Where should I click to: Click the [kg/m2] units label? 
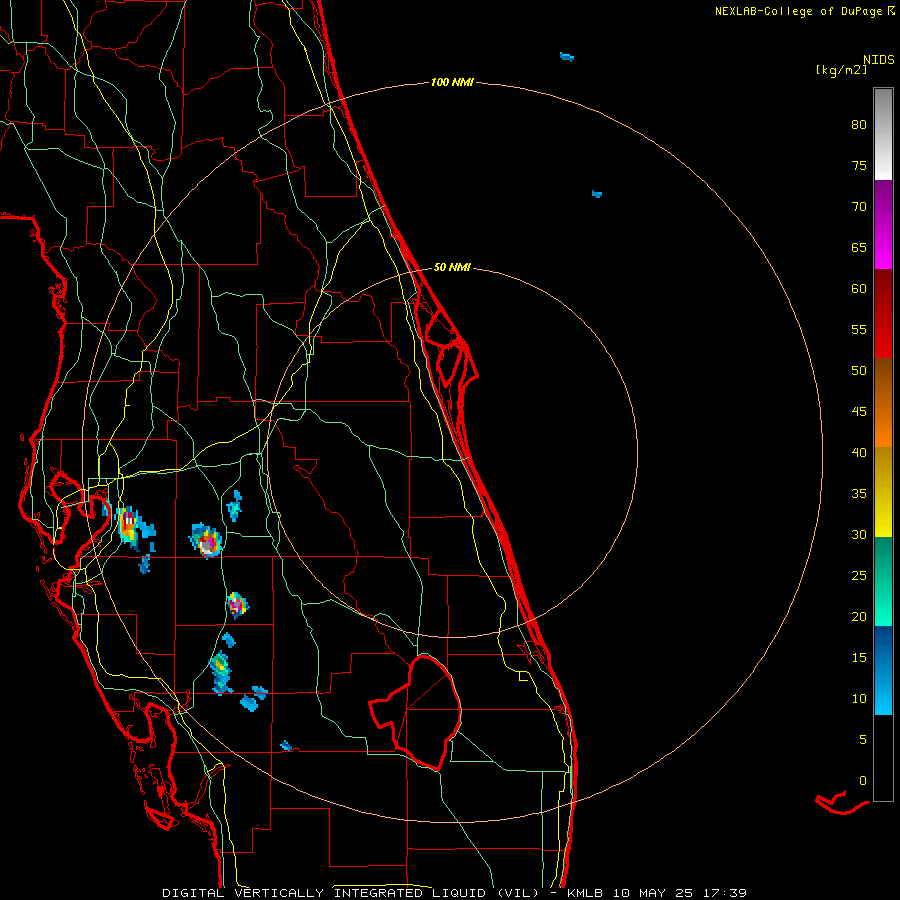click(x=841, y=70)
